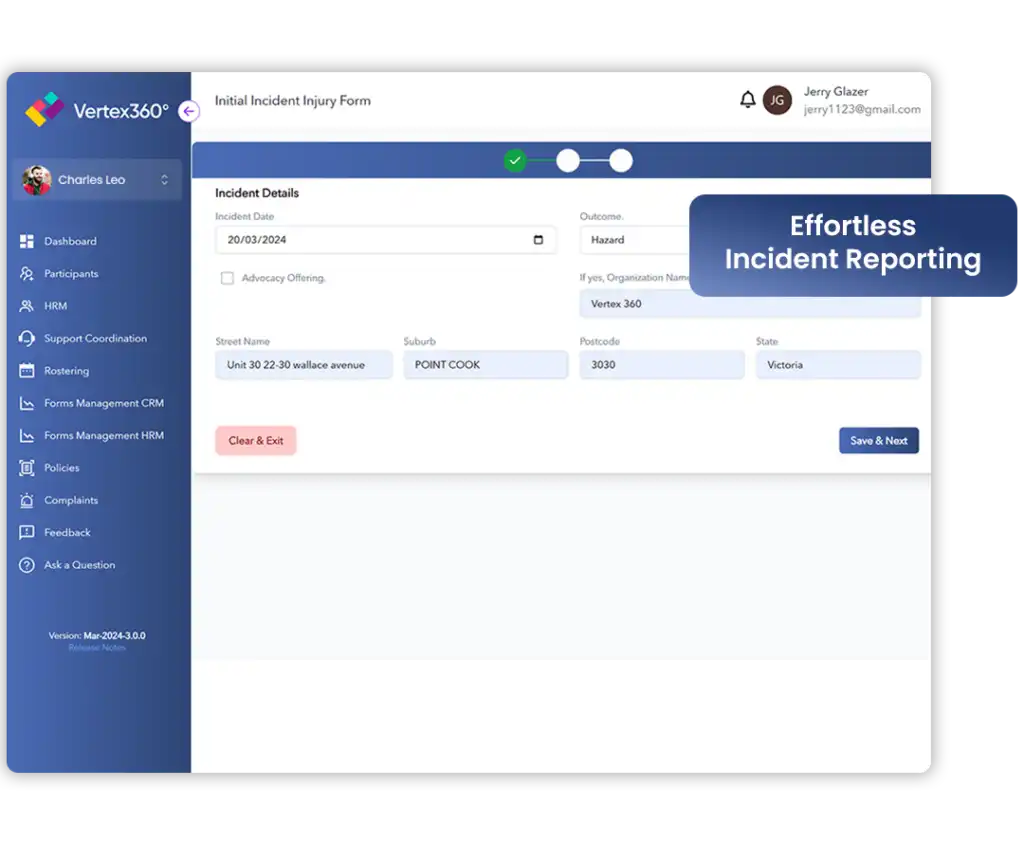Click the notification bell icon
This screenshot has height=861, width=1024.
[747, 100]
